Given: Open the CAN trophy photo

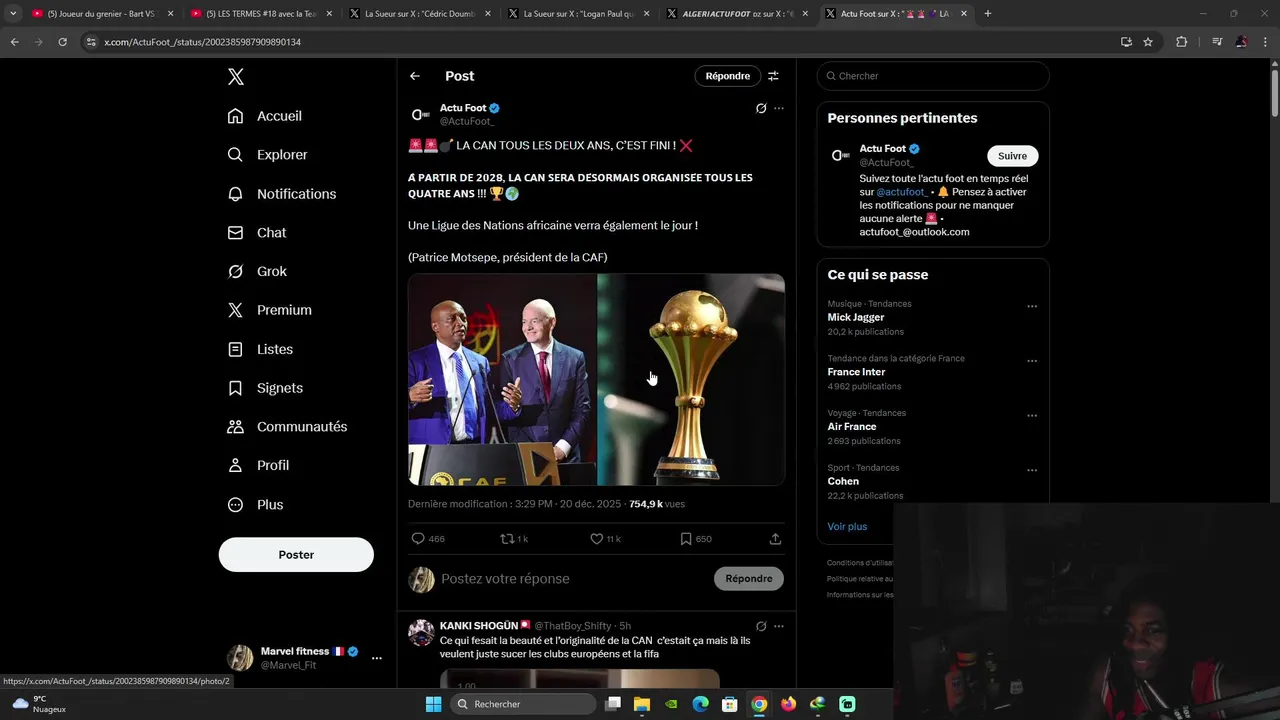Looking at the screenshot, I should (x=691, y=380).
